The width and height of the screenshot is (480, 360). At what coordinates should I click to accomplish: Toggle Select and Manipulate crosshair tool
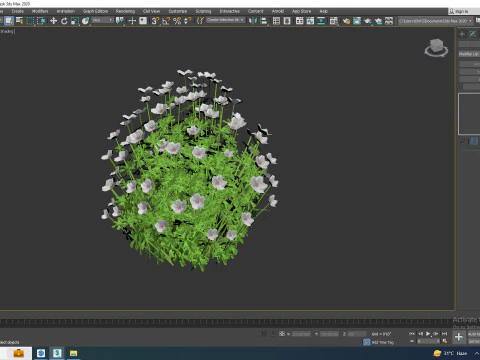[x=132, y=21]
